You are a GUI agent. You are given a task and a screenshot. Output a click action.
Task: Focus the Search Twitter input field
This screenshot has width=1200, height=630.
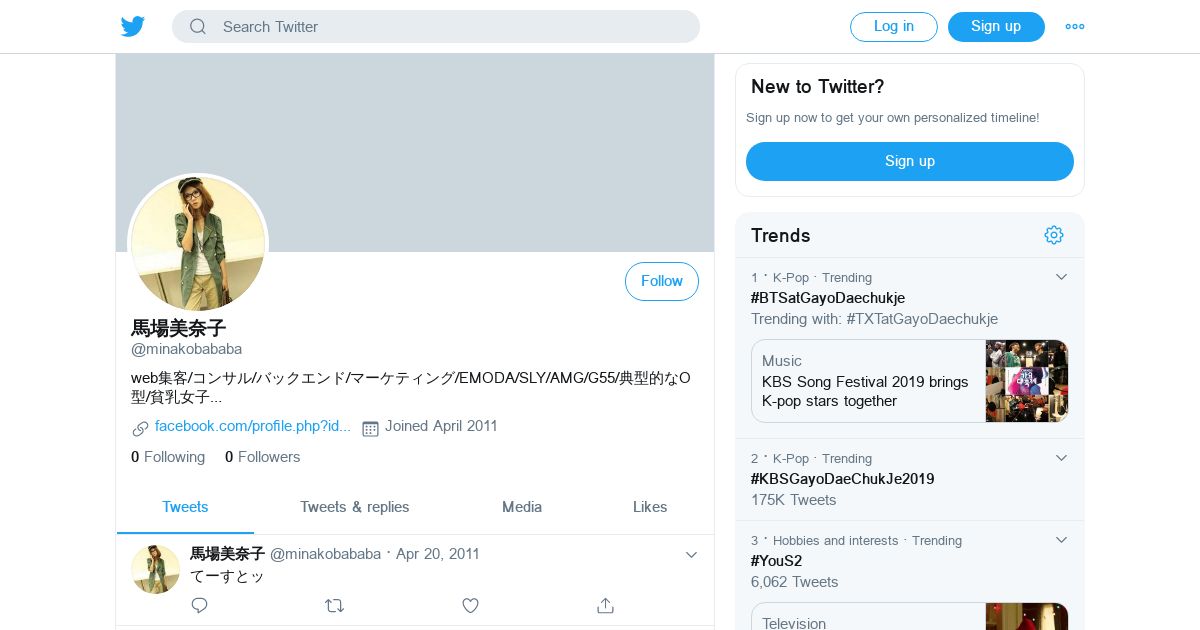(450, 27)
